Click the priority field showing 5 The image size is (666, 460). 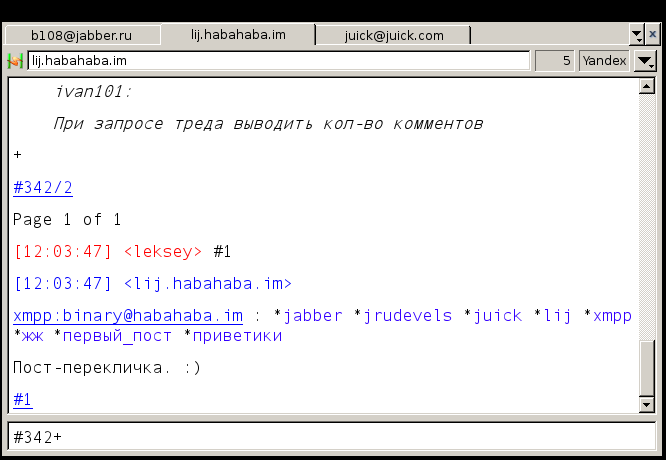[554, 61]
